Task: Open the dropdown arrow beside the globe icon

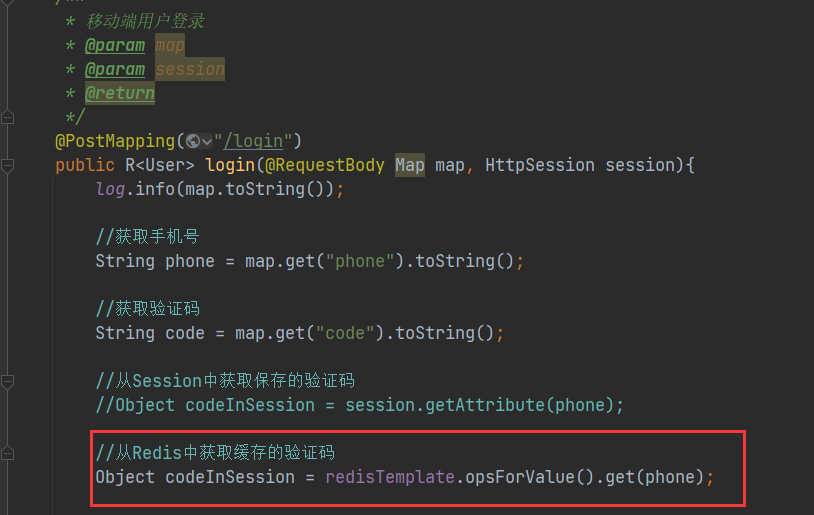Action: point(206,141)
